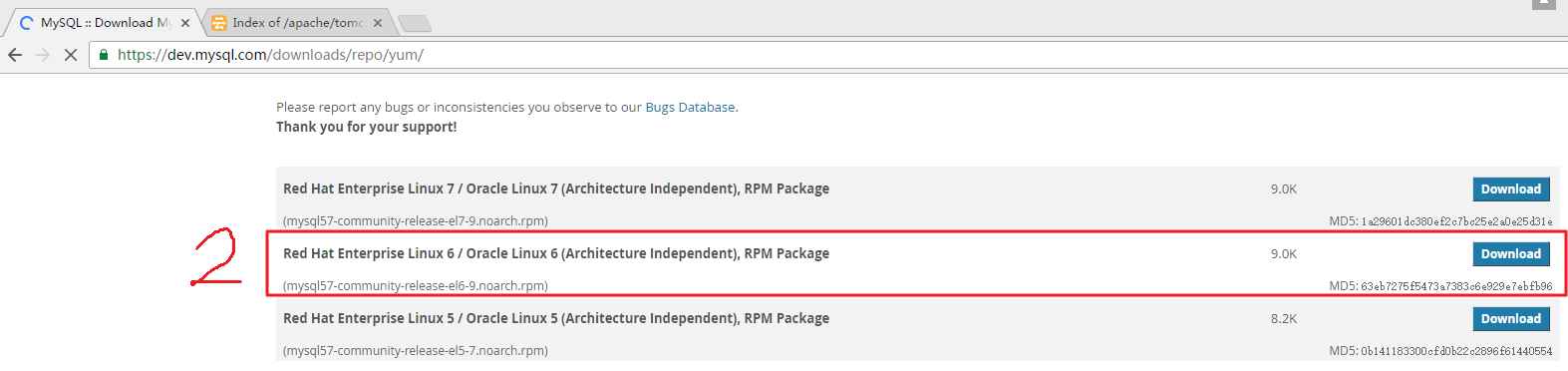Click the Apache tab favicon
Viewport: 1568px width, 371px height.
tap(219, 23)
